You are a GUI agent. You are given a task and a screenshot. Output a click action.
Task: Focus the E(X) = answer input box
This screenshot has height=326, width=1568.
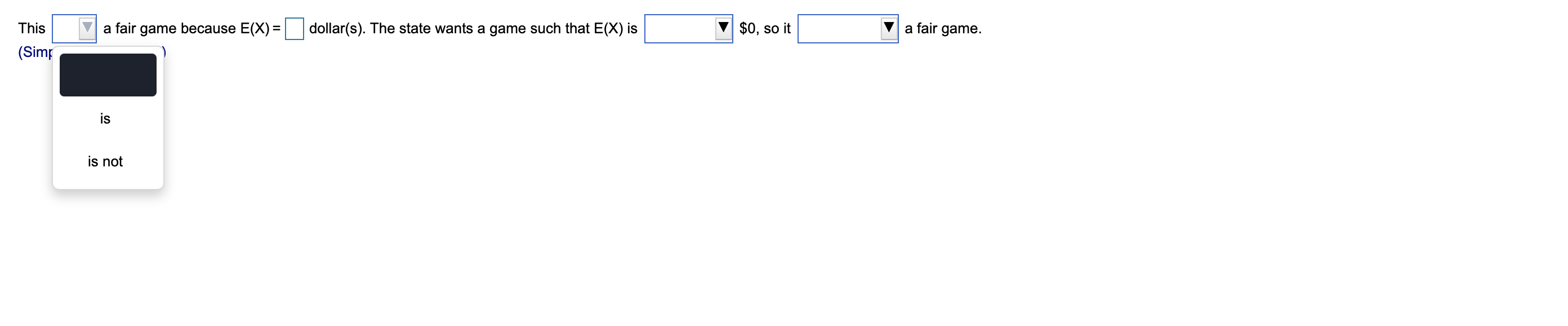pyautogui.click(x=295, y=29)
